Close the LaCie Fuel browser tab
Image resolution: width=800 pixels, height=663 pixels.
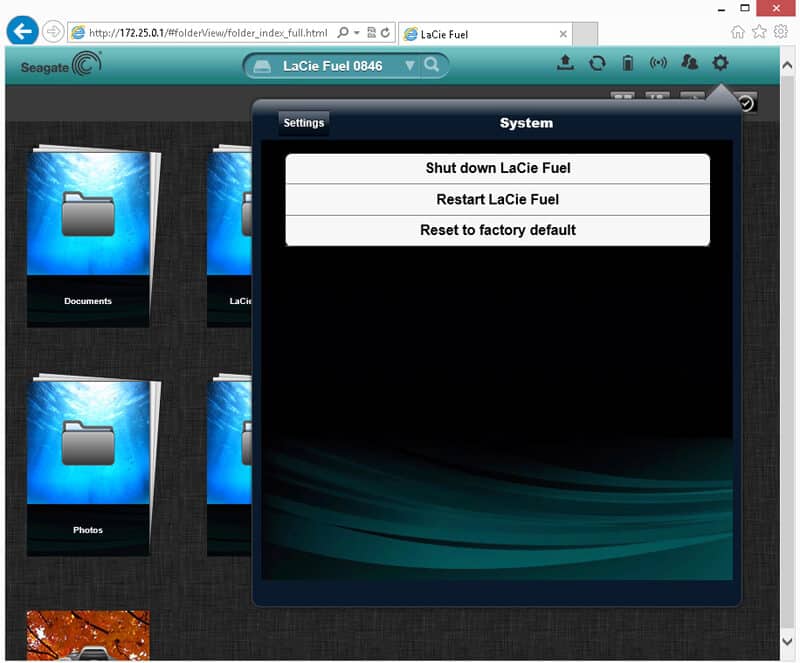point(563,34)
